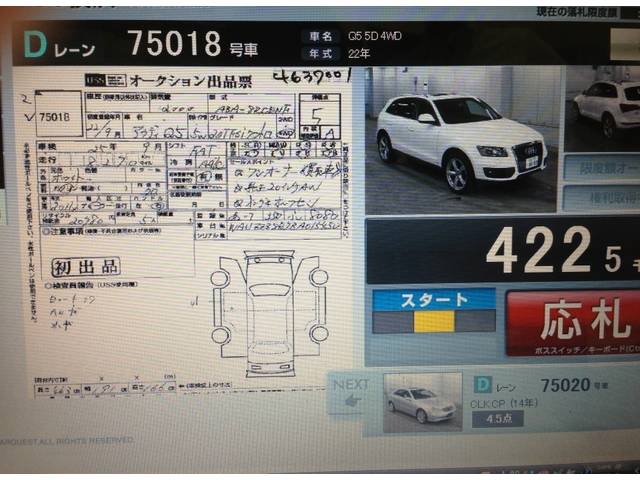Click lot number 75018 box on sheet
This screenshot has width=640, height=480.
[x=59, y=117]
